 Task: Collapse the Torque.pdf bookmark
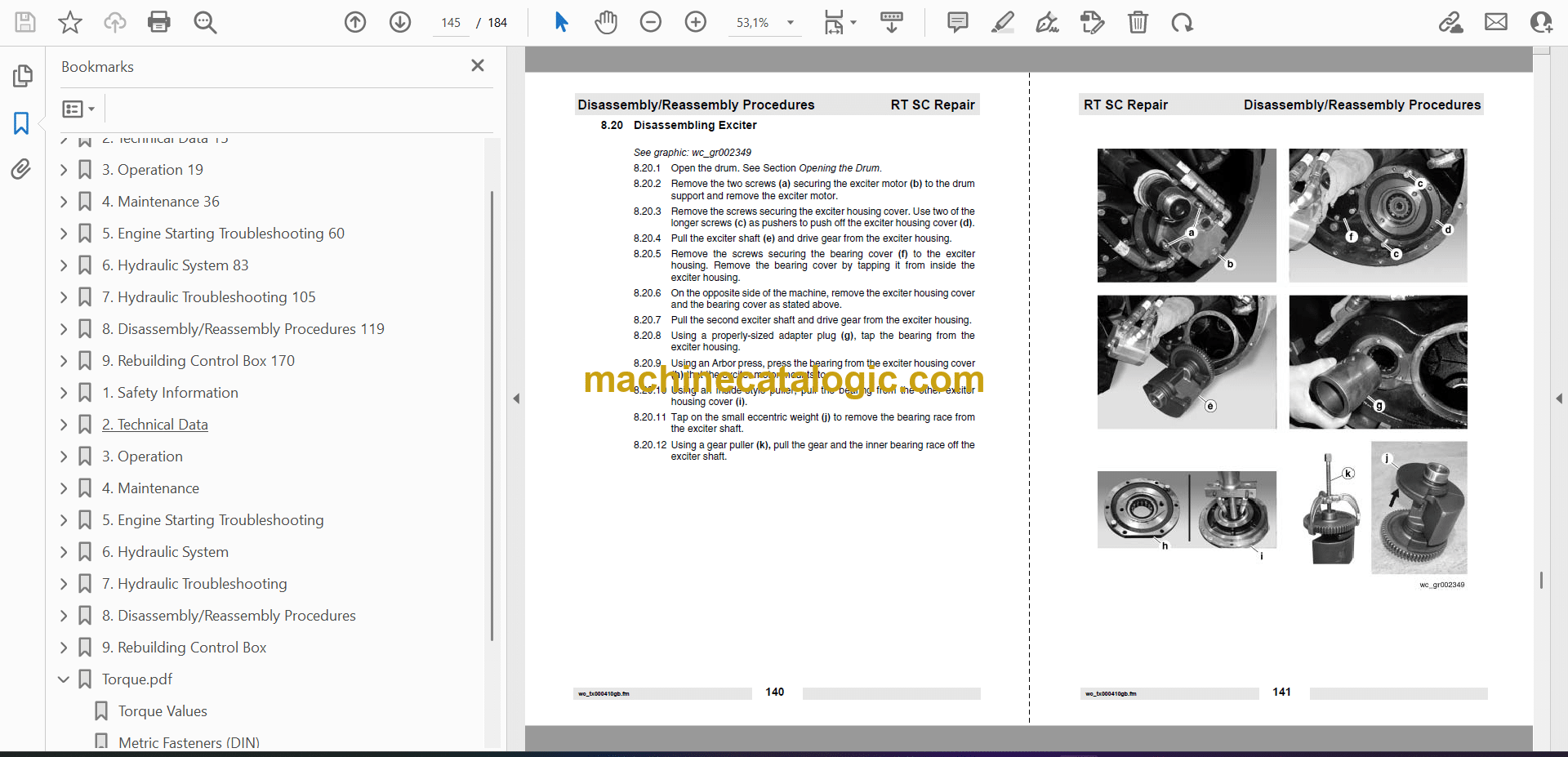click(64, 679)
